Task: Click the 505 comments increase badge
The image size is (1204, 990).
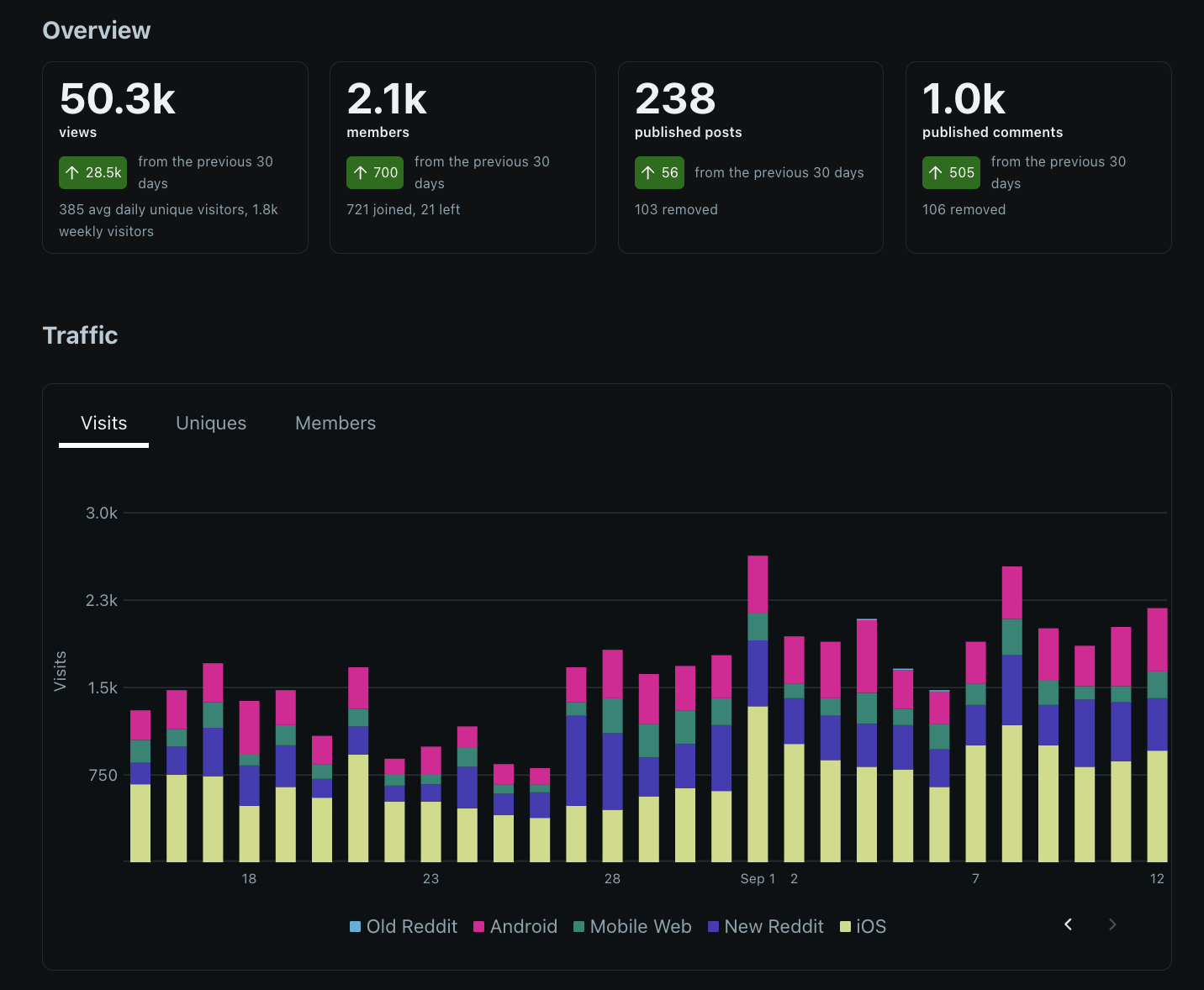Action: pyautogui.click(x=951, y=172)
